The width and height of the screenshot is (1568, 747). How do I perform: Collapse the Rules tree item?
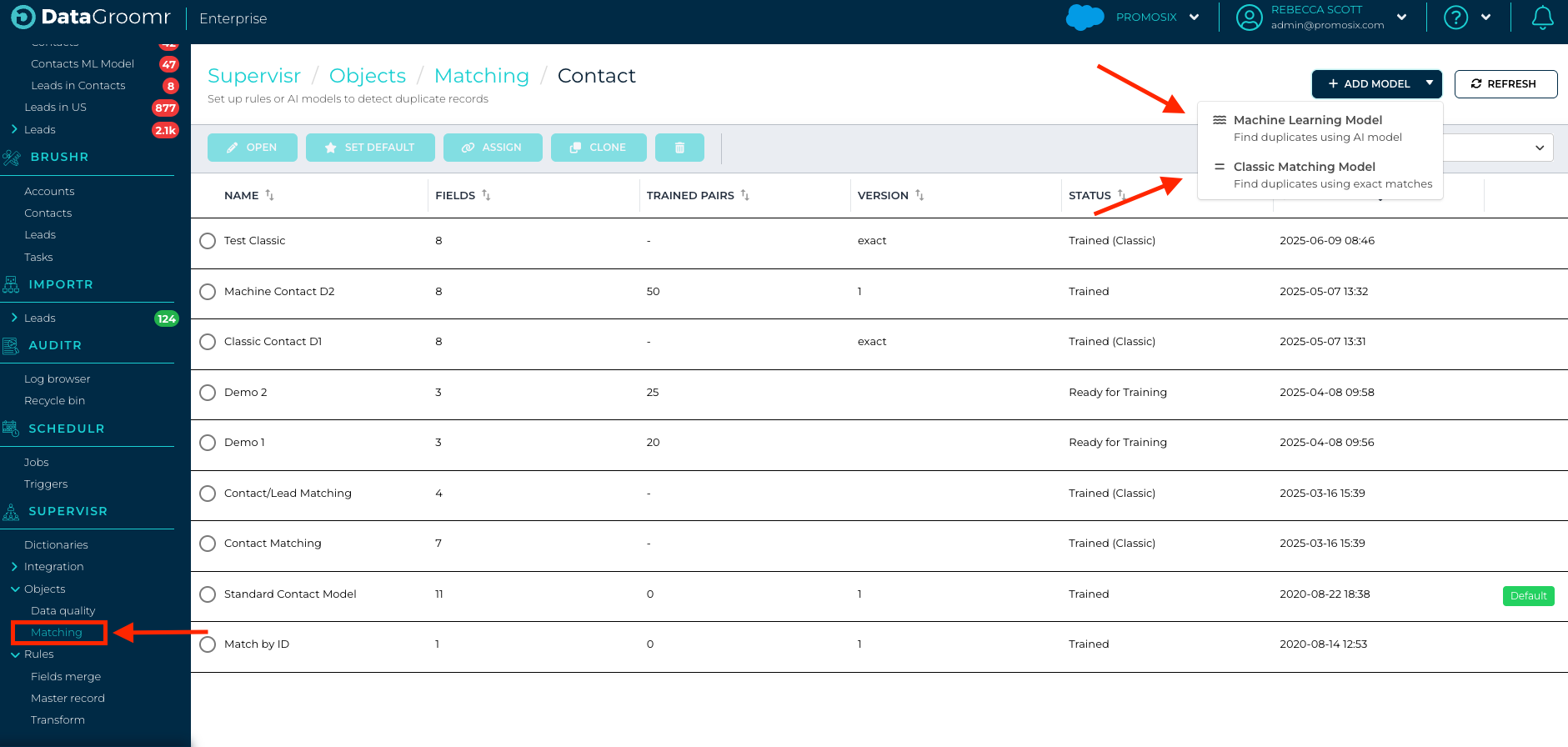tap(15, 654)
